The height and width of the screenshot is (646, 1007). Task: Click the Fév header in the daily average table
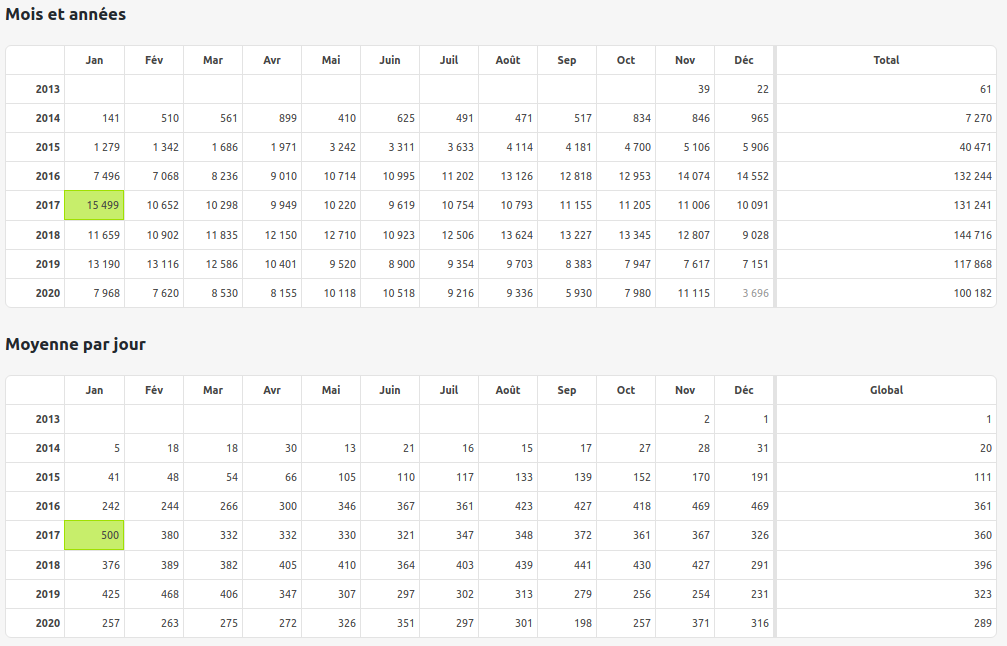click(x=153, y=390)
